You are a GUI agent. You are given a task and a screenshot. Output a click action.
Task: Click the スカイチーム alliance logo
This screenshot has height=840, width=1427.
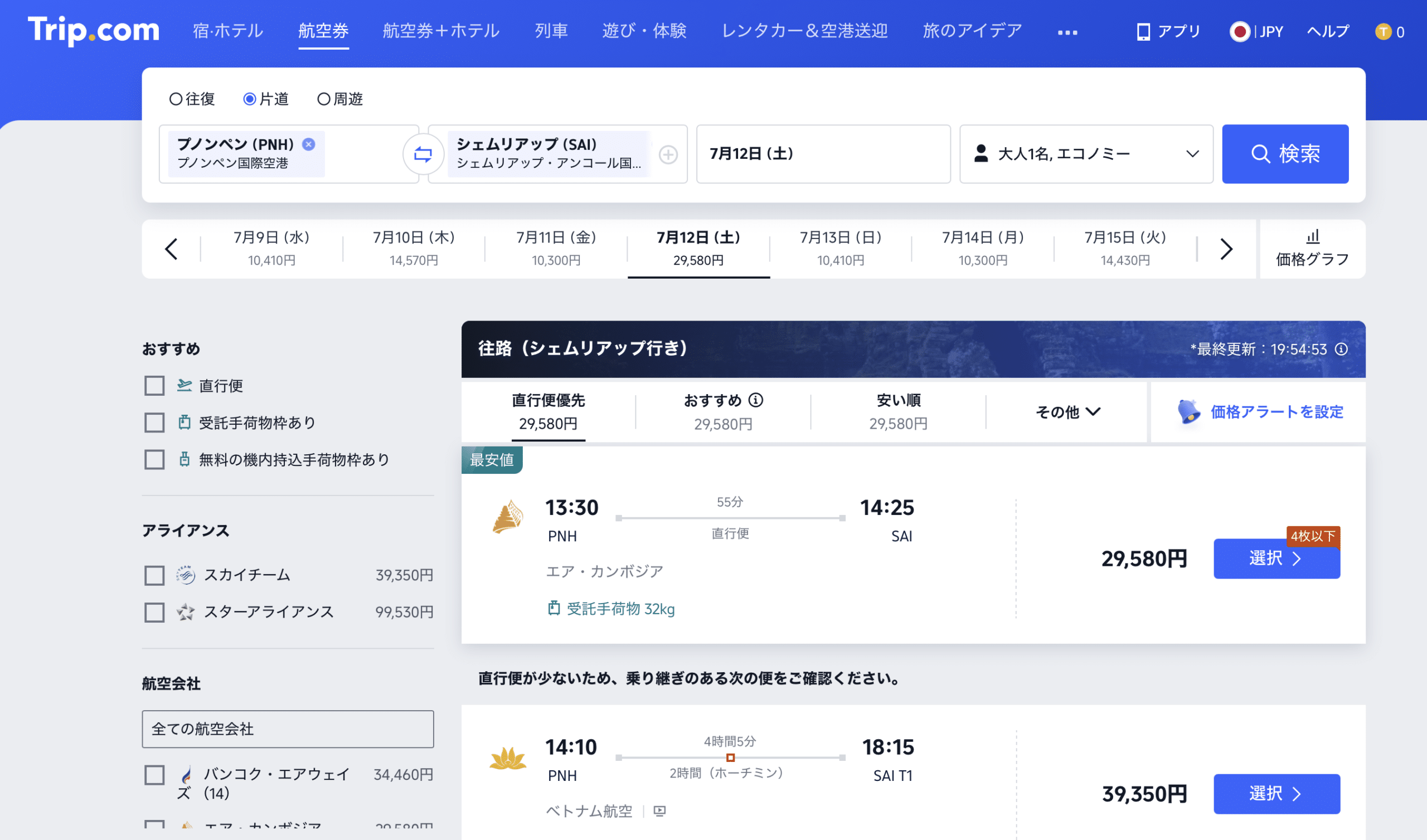185,575
